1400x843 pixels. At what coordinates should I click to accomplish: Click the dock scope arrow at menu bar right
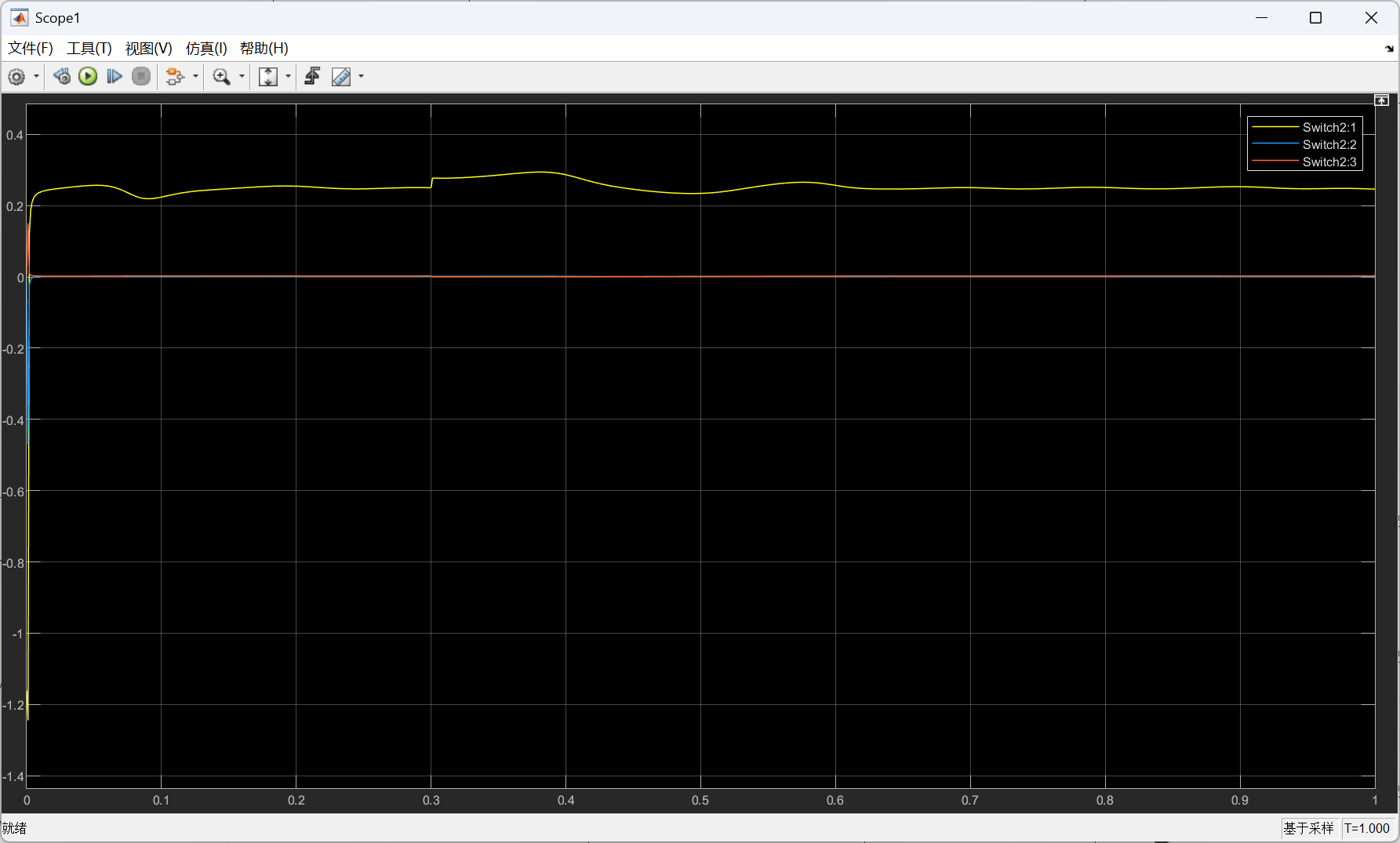(1389, 49)
